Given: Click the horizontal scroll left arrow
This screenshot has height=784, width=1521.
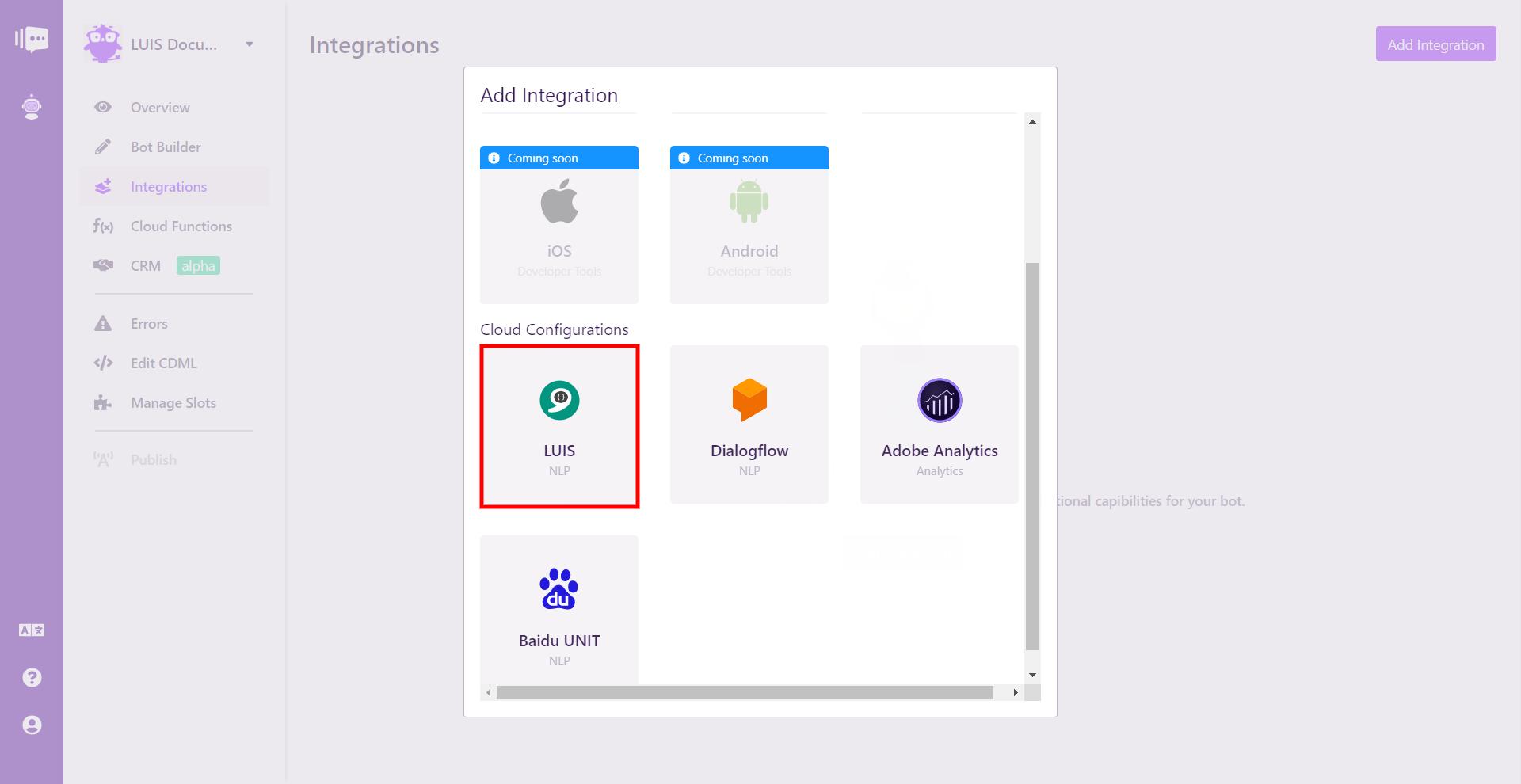Looking at the screenshot, I should click(x=489, y=693).
